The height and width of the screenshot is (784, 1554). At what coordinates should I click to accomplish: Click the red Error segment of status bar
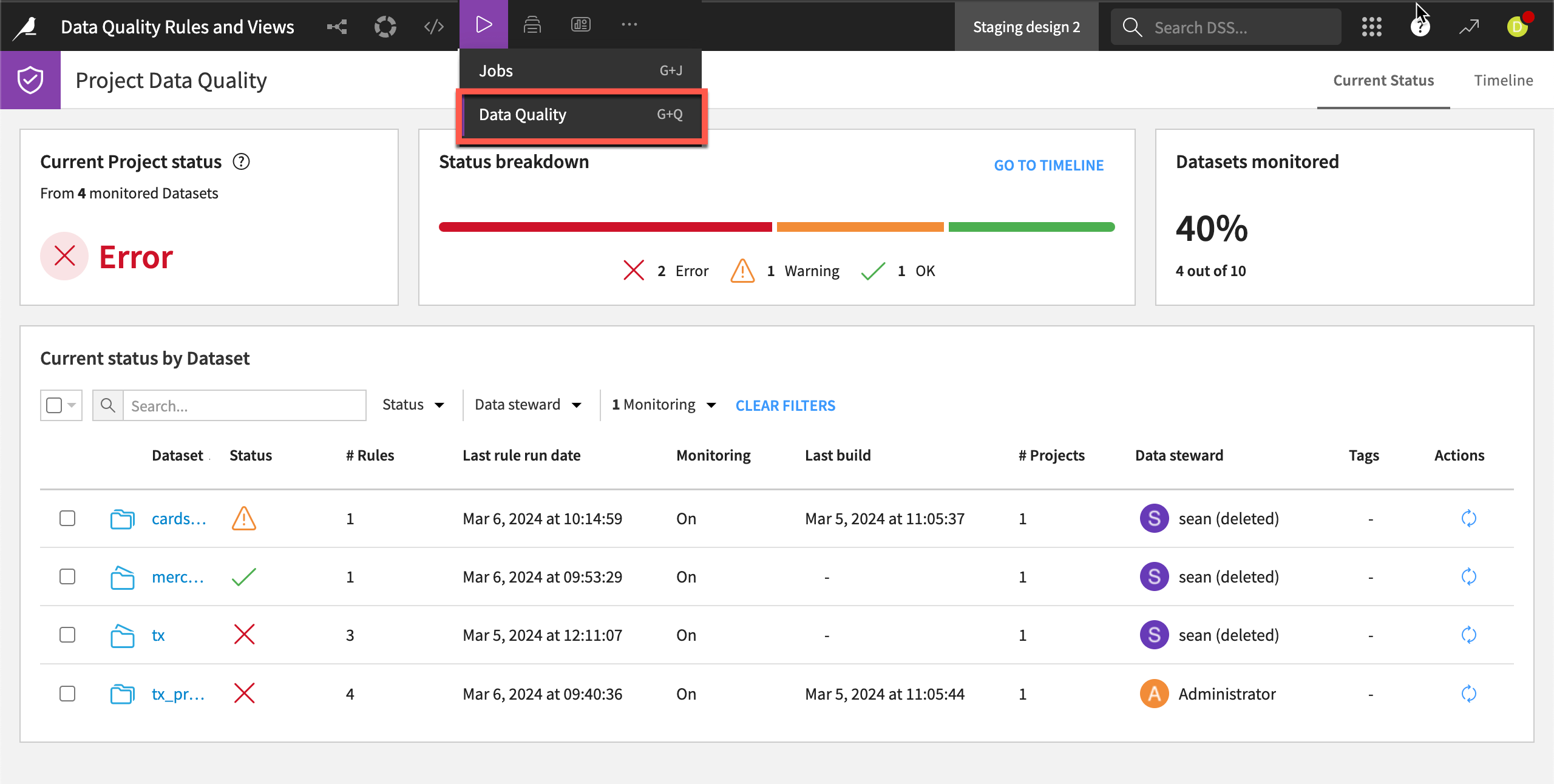tap(605, 227)
